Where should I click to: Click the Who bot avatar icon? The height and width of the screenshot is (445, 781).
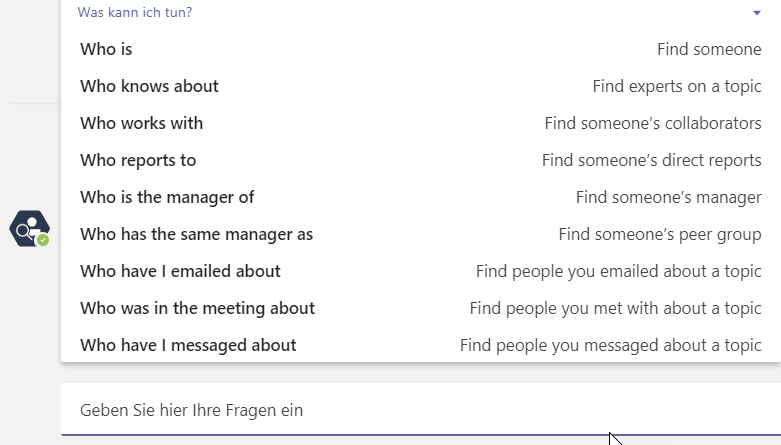point(29,229)
